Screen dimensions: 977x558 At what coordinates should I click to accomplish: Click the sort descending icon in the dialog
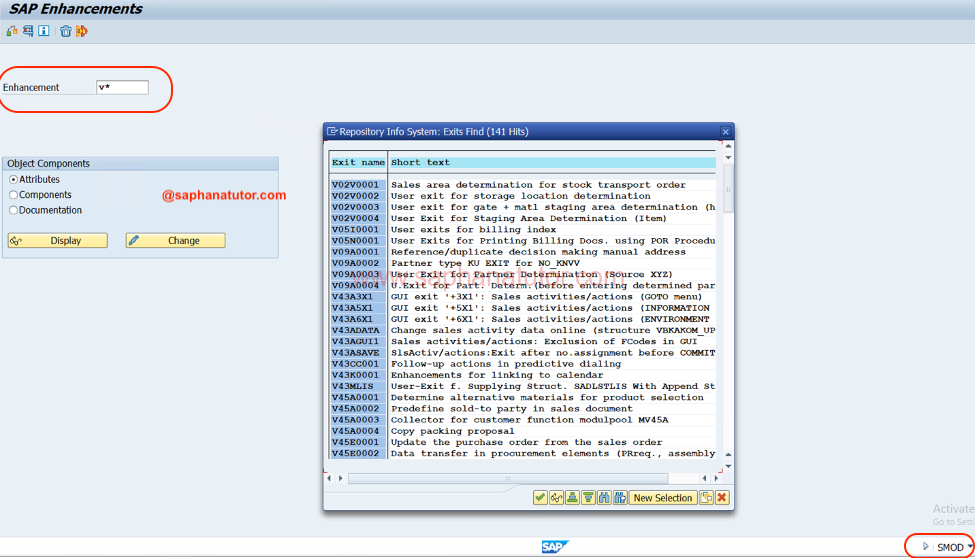588,498
